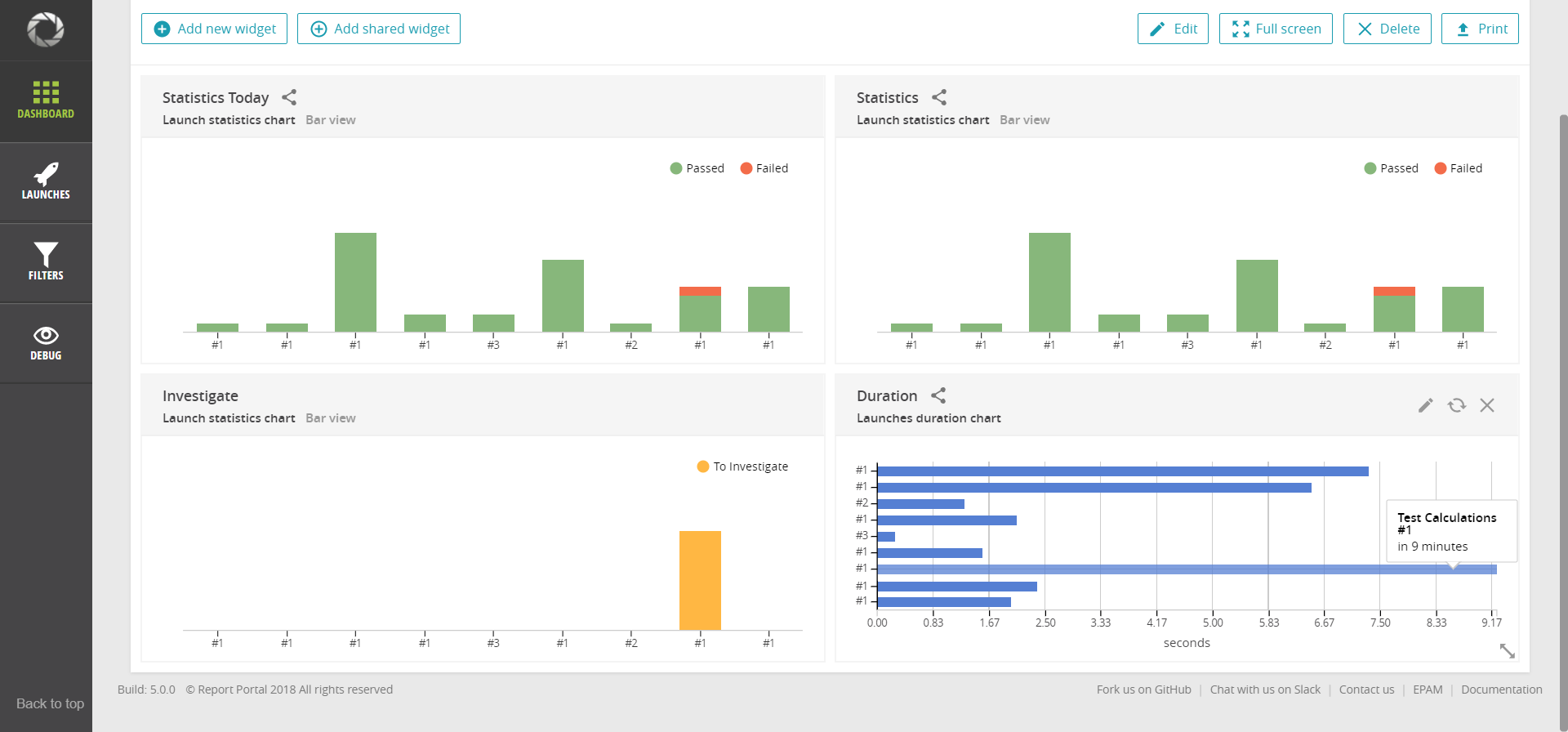This screenshot has width=1568, height=732.
Task: Share the Statistics Today widget
Action: click(289, 97)
